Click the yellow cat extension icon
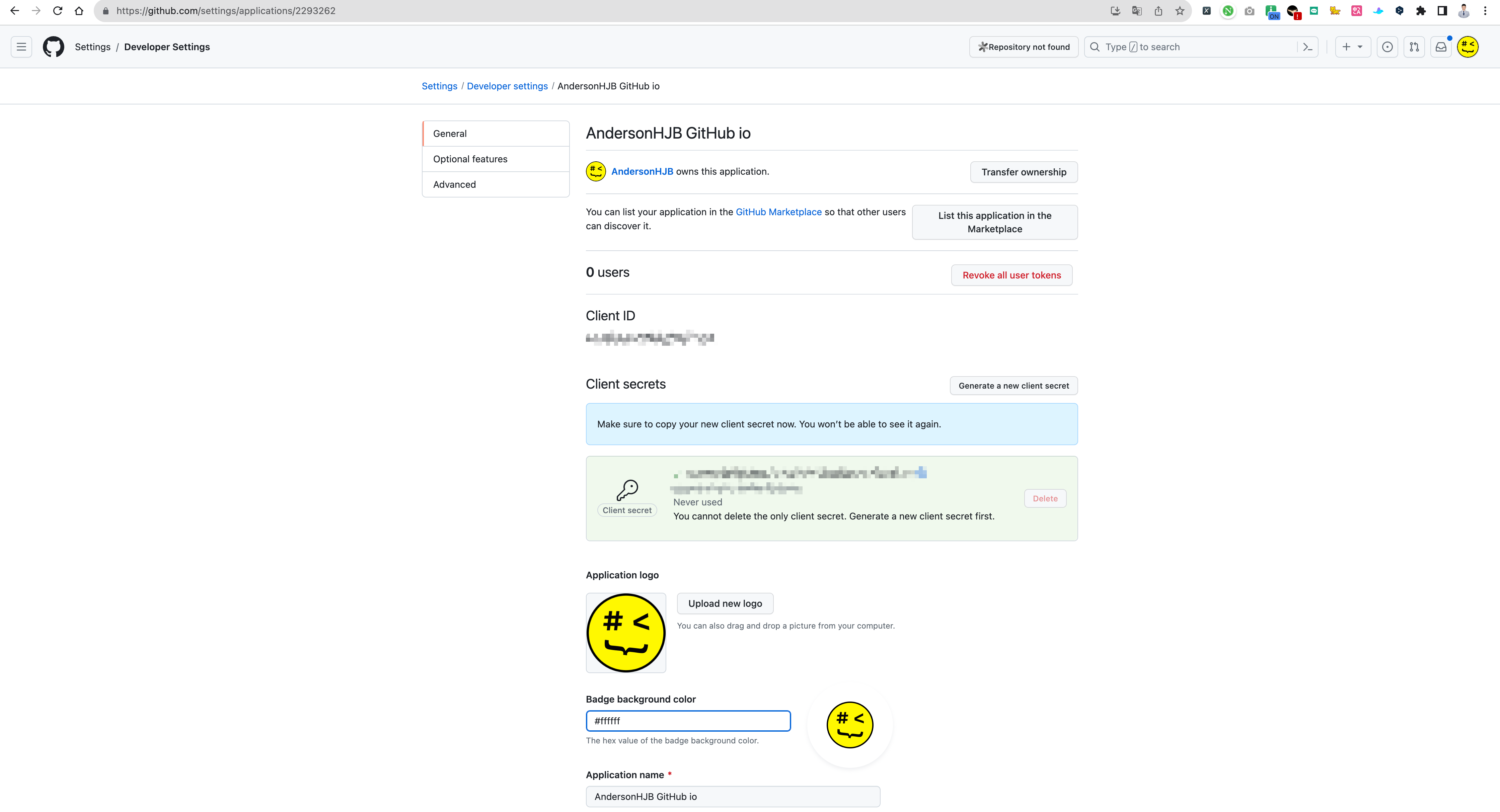 [x=1335, y=10]
